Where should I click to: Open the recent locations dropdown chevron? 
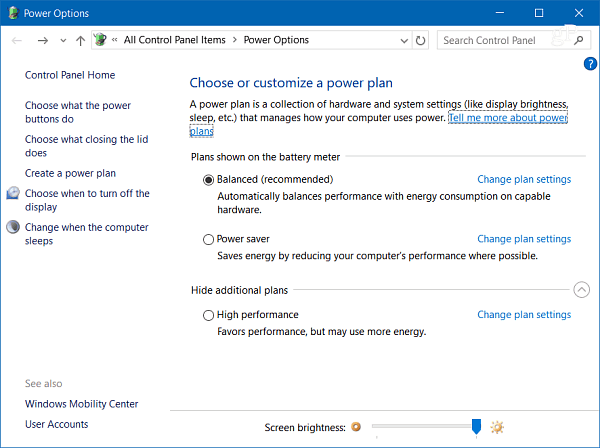coord(63,41)
